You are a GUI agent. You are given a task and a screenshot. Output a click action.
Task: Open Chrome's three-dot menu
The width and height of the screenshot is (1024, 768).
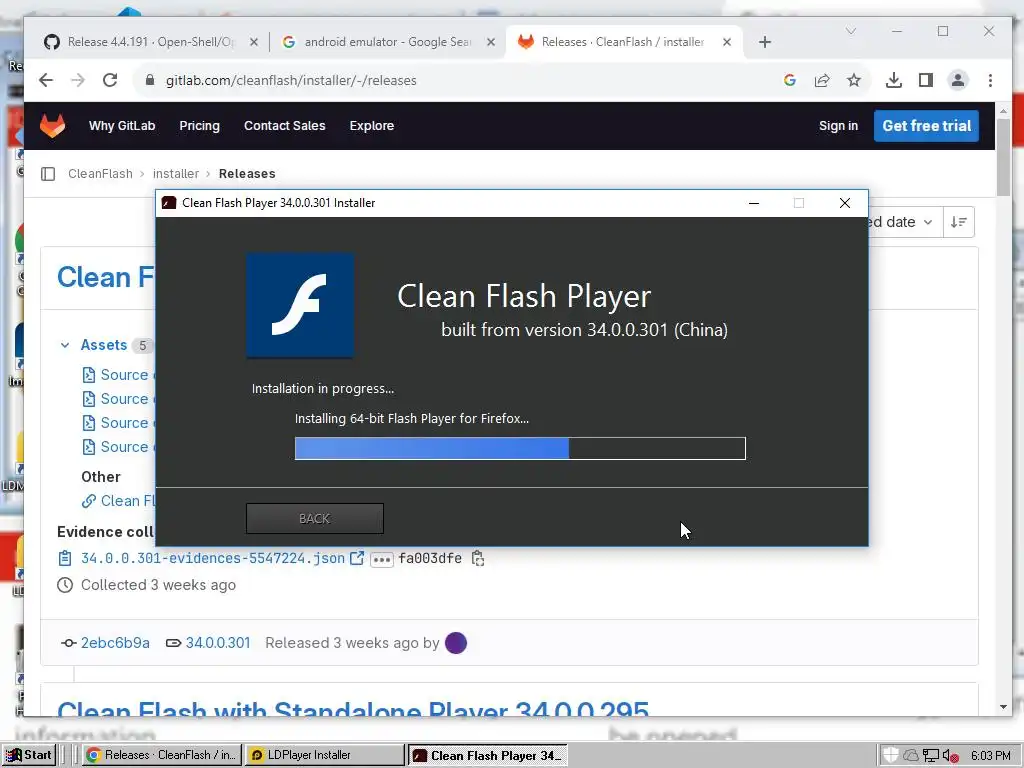pos(991,80)
